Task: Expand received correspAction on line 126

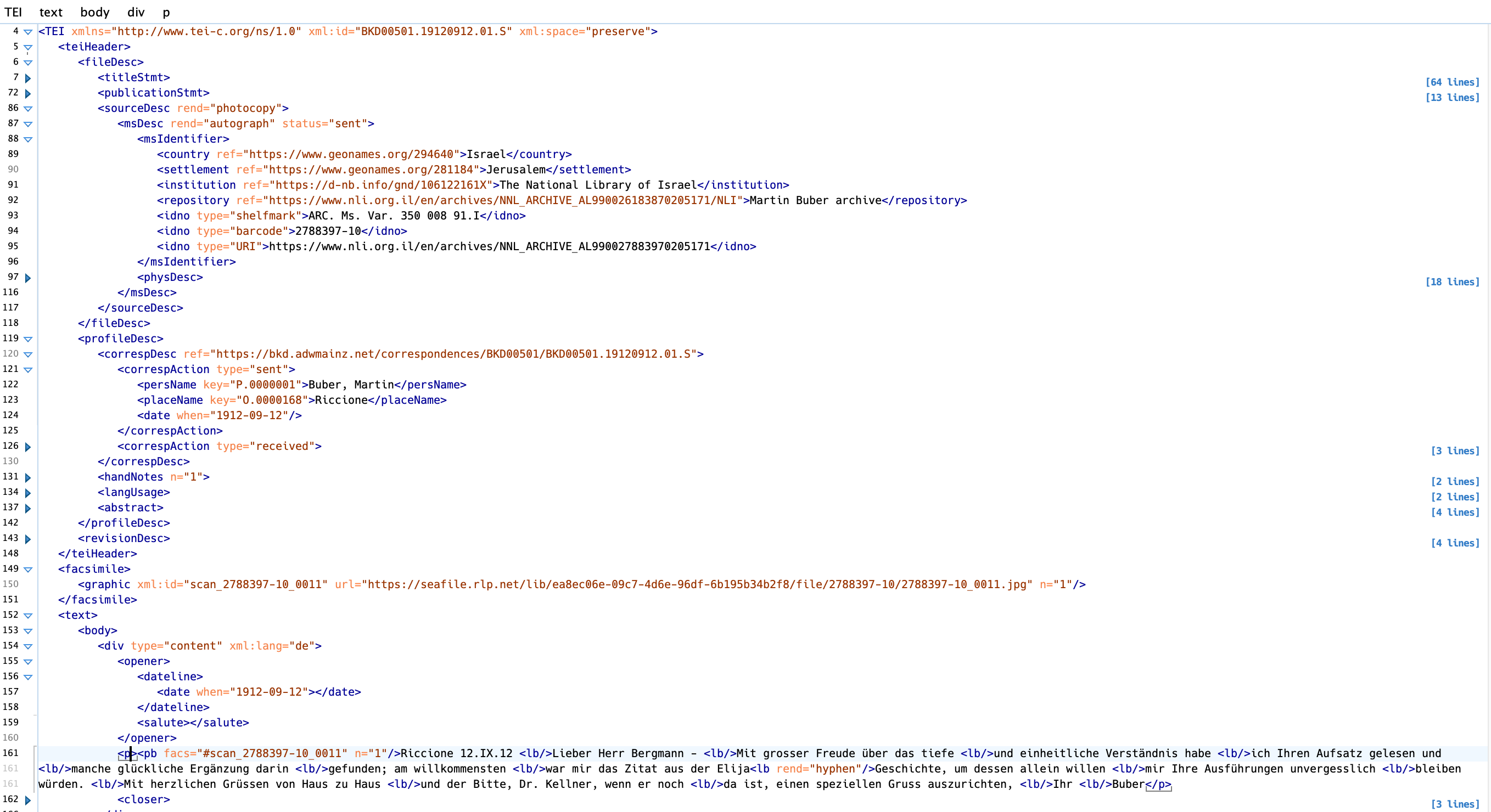Action: point(28,447)
